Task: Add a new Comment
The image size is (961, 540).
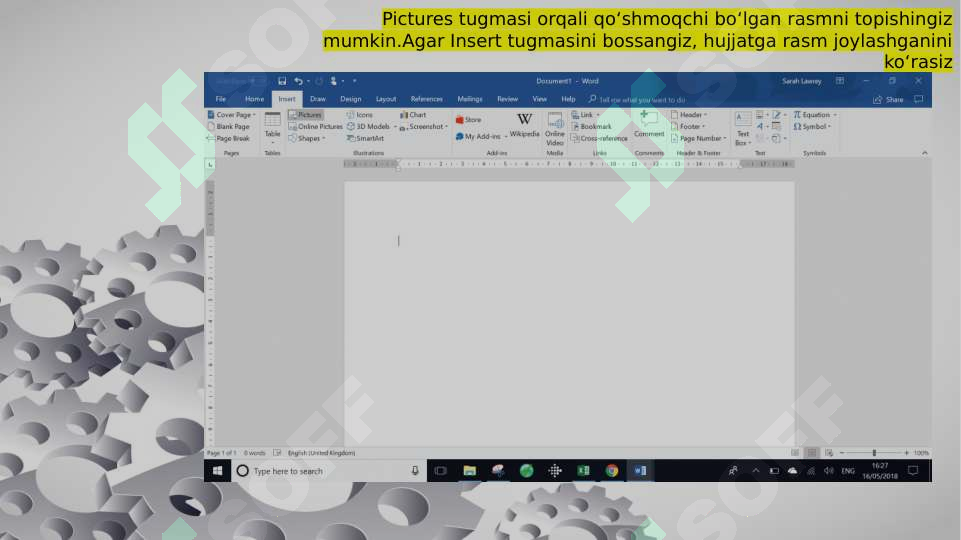Action: 649,124
